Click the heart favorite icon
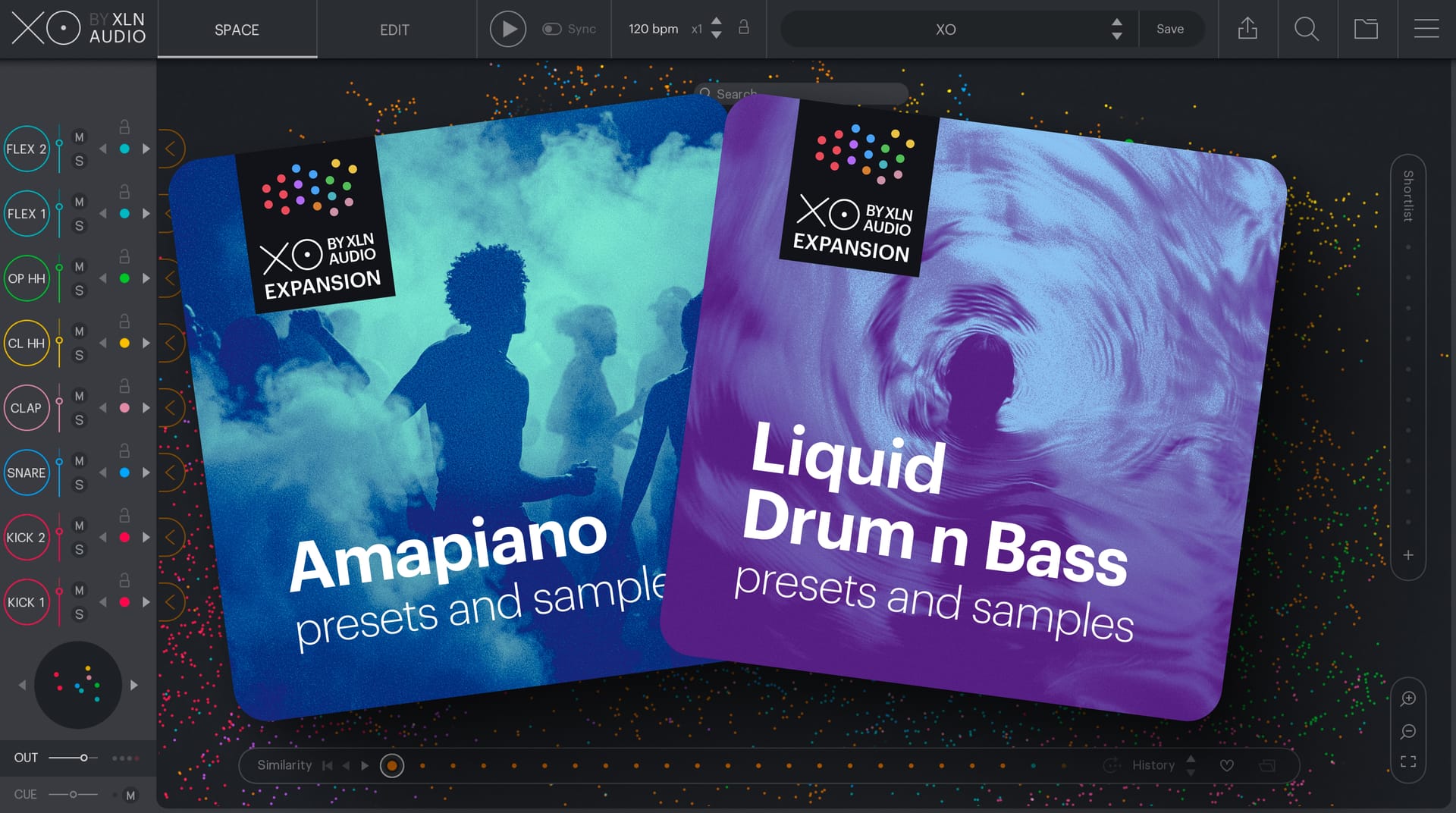1456x813 pixels. [1226, 766]
